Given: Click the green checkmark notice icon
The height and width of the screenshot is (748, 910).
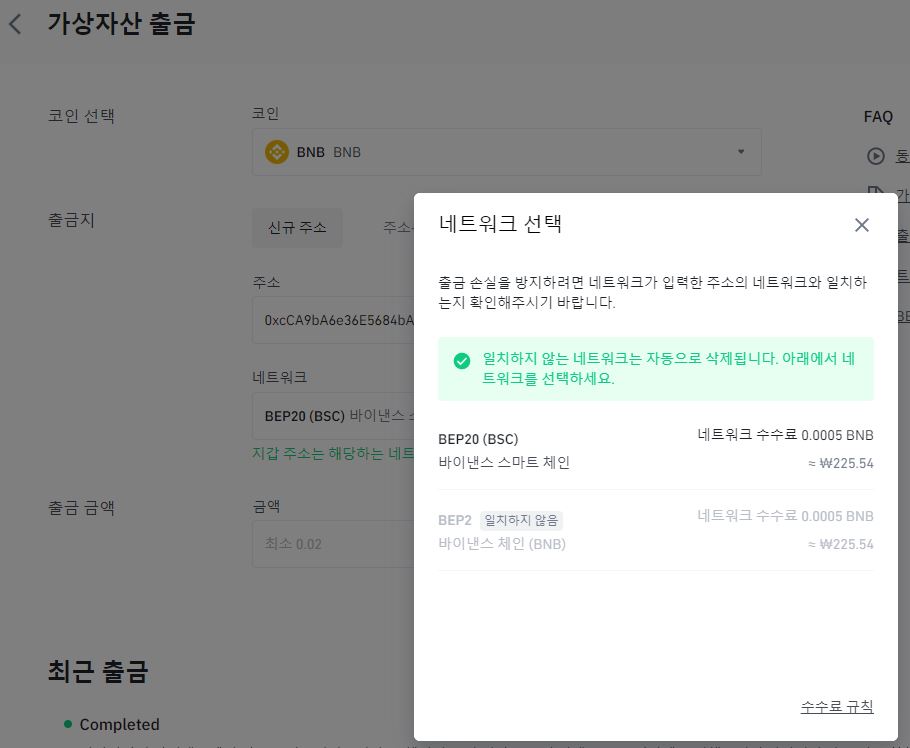Looking at the screenshot, I should click(x=462, y=361).
